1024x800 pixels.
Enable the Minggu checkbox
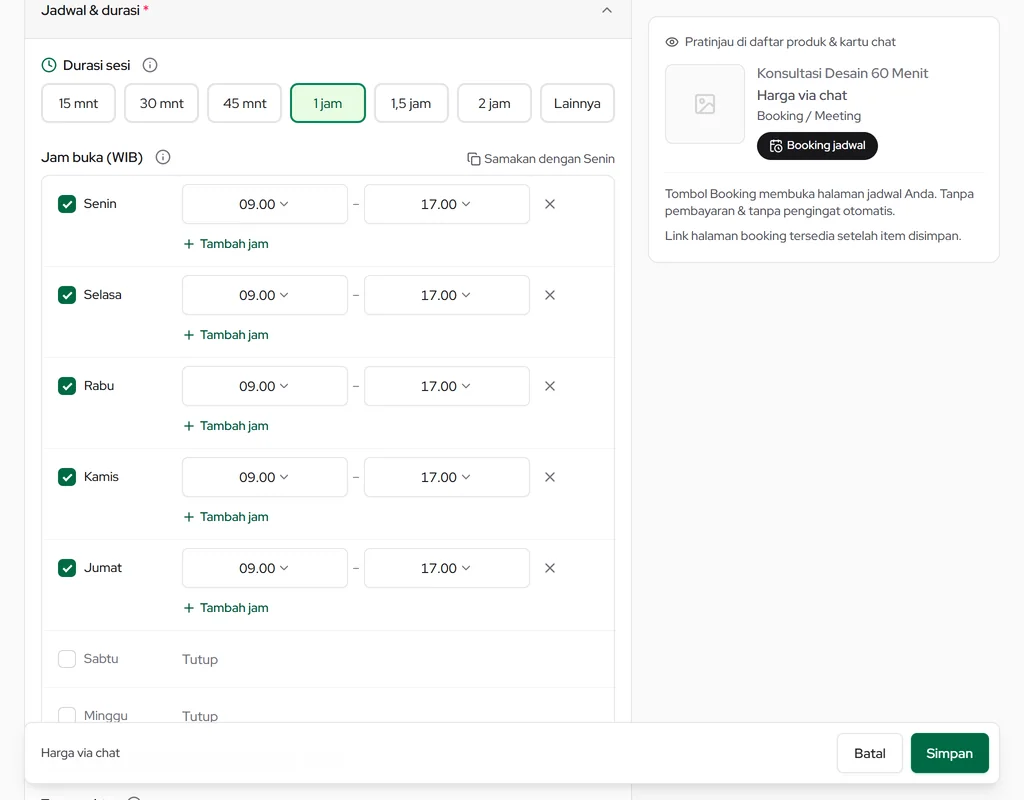coord(67,715)
